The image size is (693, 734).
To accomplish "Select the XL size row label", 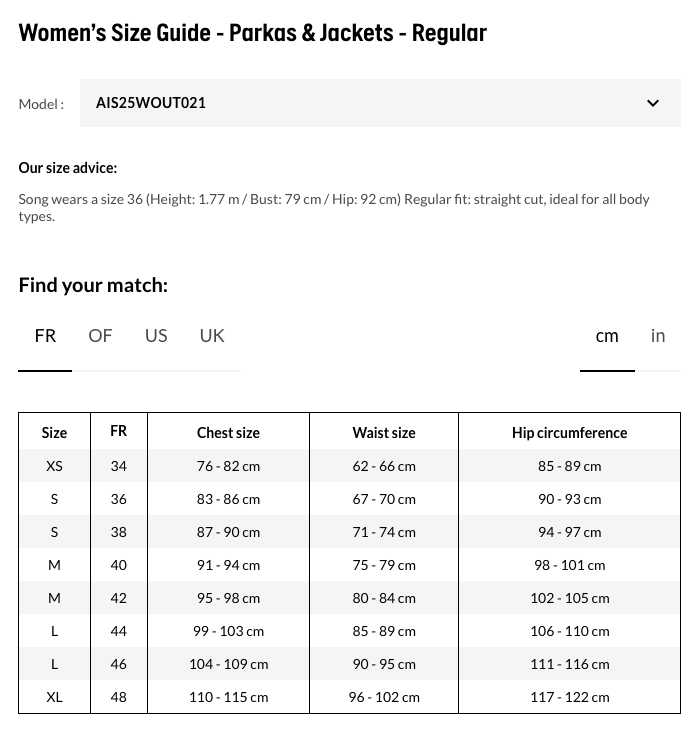I will (54, 697).
